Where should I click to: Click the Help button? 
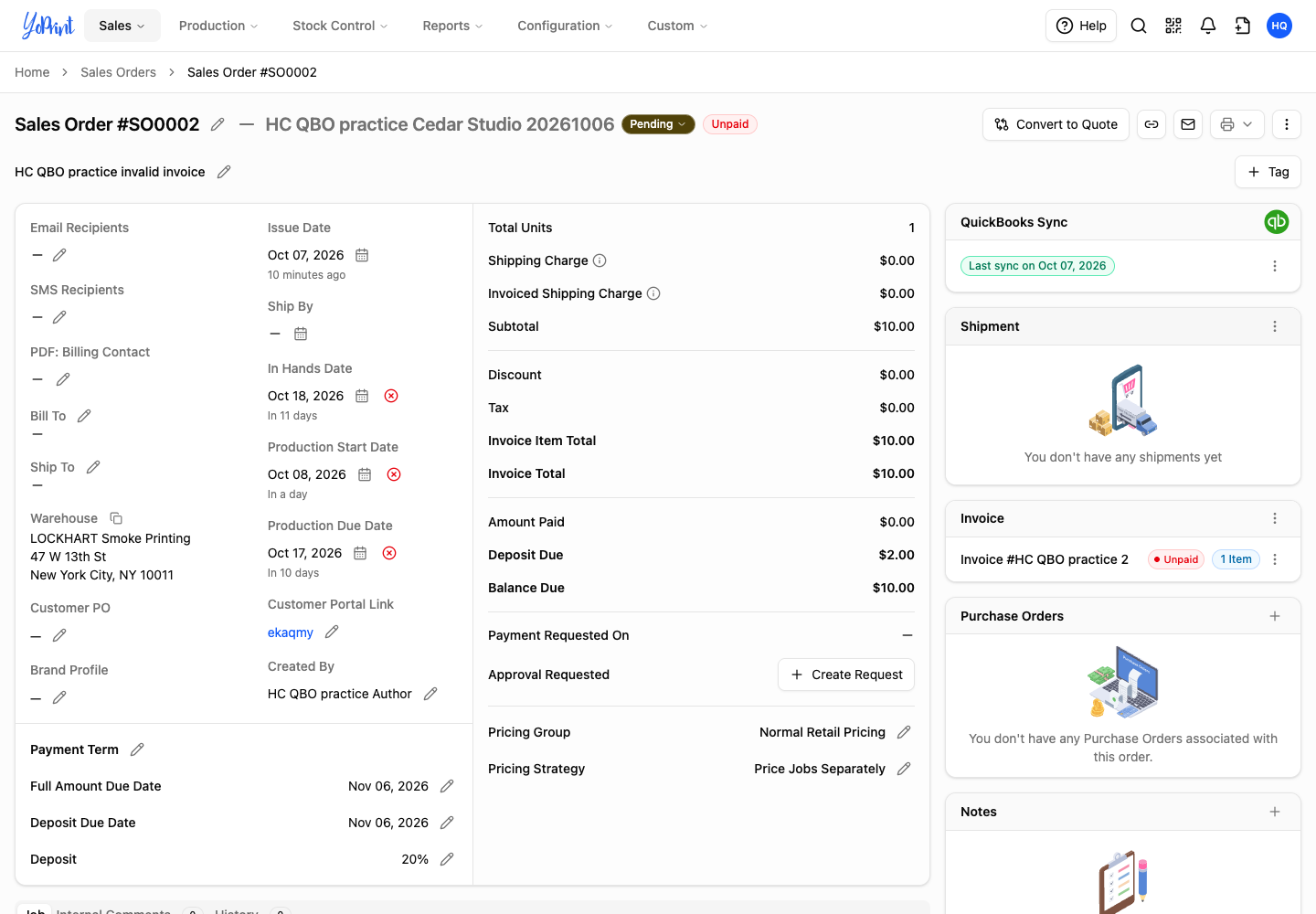1081,26
